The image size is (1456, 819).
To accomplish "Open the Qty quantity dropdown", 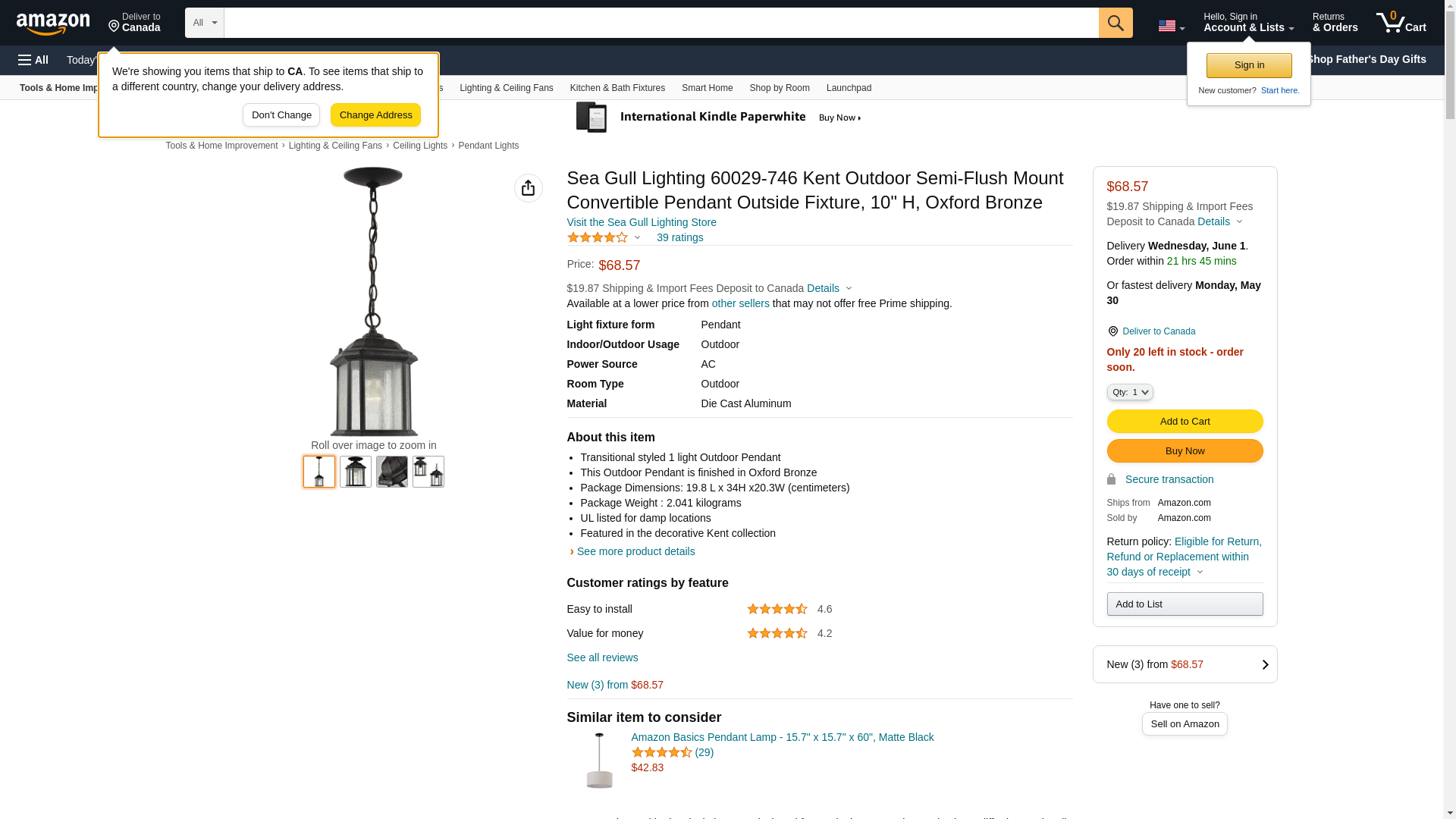I will (1129, 392).
